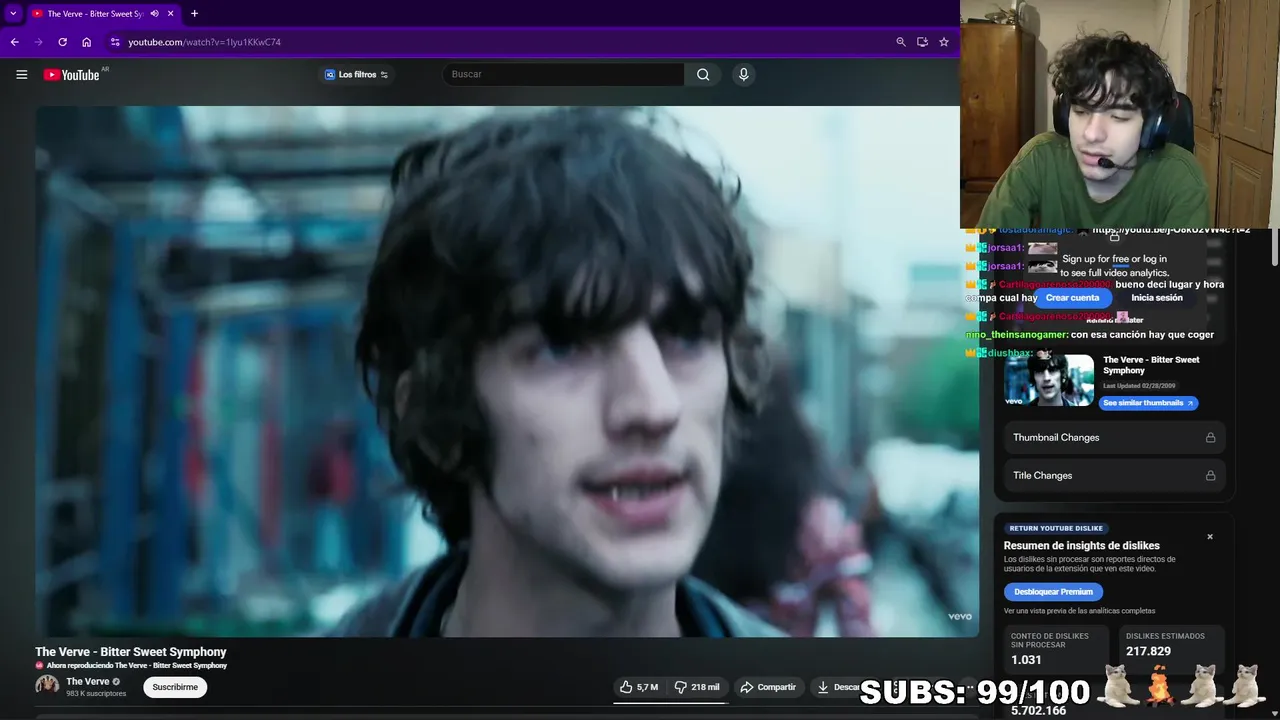This screenshot has height=720, width=1280.
Task: Click the estimated dislikes value 217.829
Action: [1148, 651]
